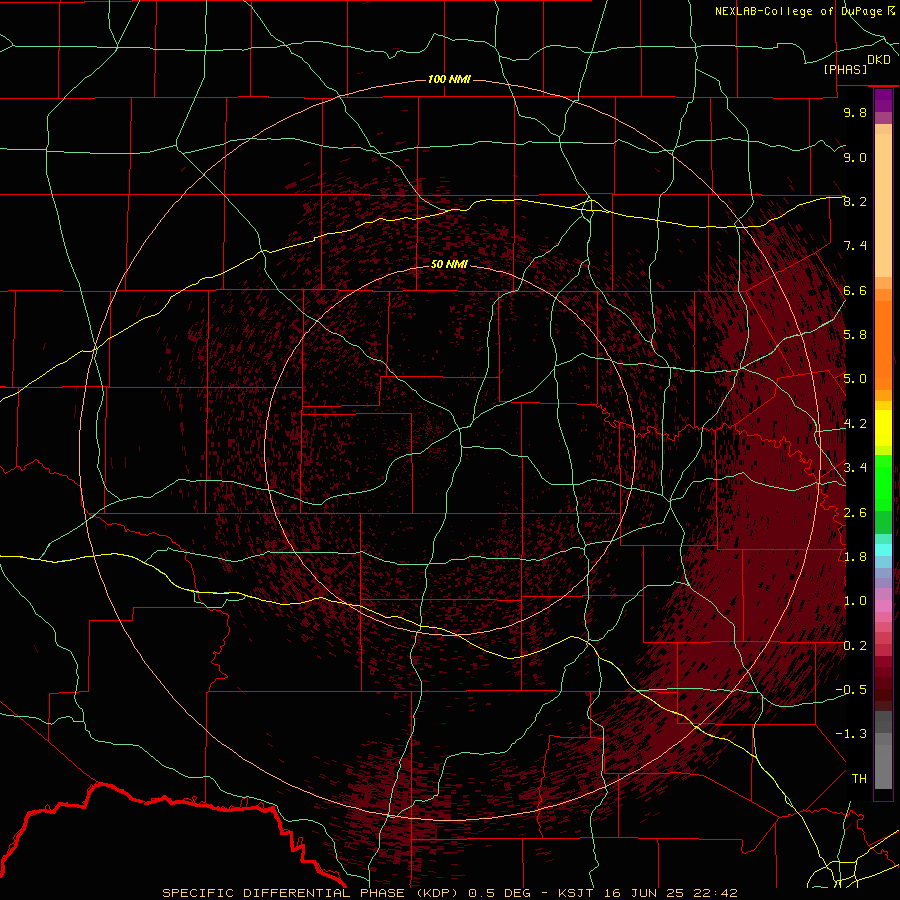Click the 8.2 scale value
Image resolution: width=900 pixels, height=900 pixels.
[x=855, y=201]
